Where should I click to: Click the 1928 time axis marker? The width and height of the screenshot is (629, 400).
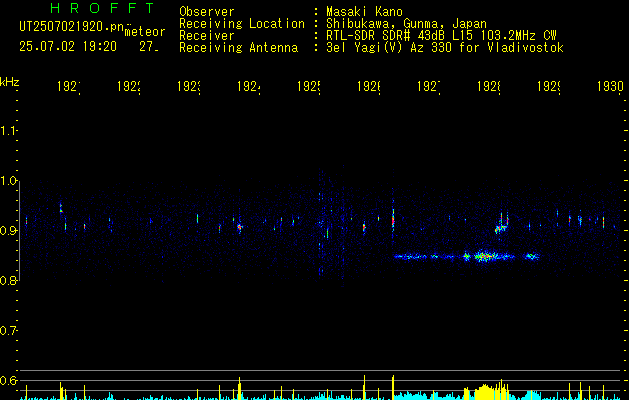pos(489,86)
